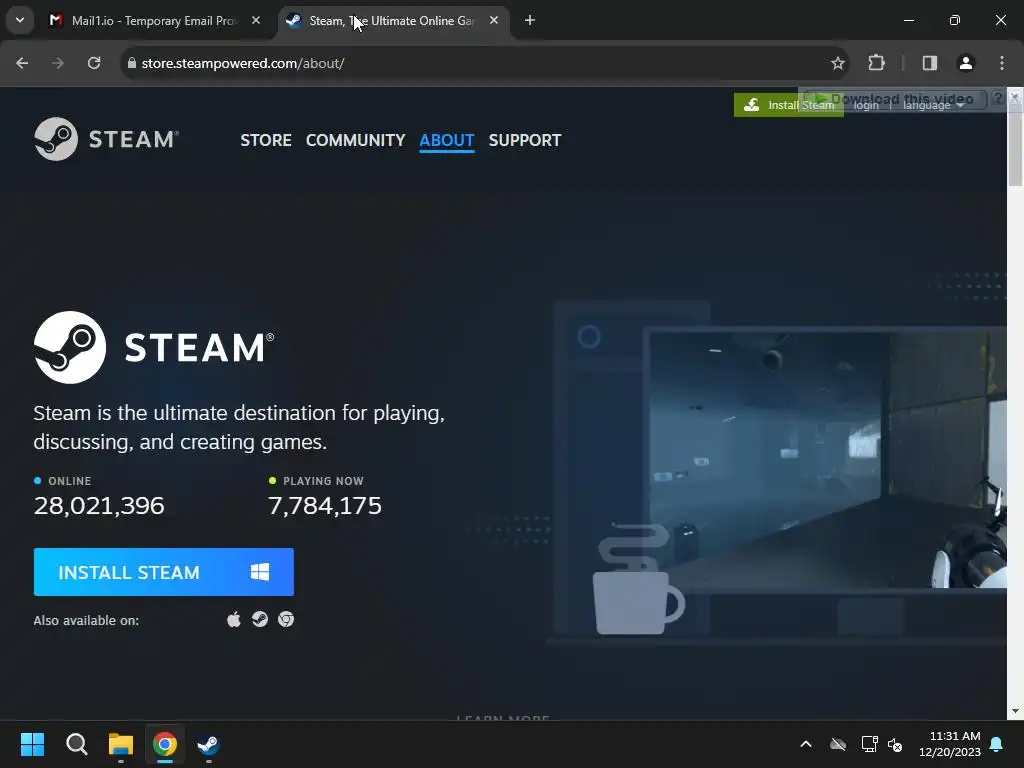This screenshot has width=1024, height=768.
Task: Click the Chrome taskbar icon
Action: (165, 744)
